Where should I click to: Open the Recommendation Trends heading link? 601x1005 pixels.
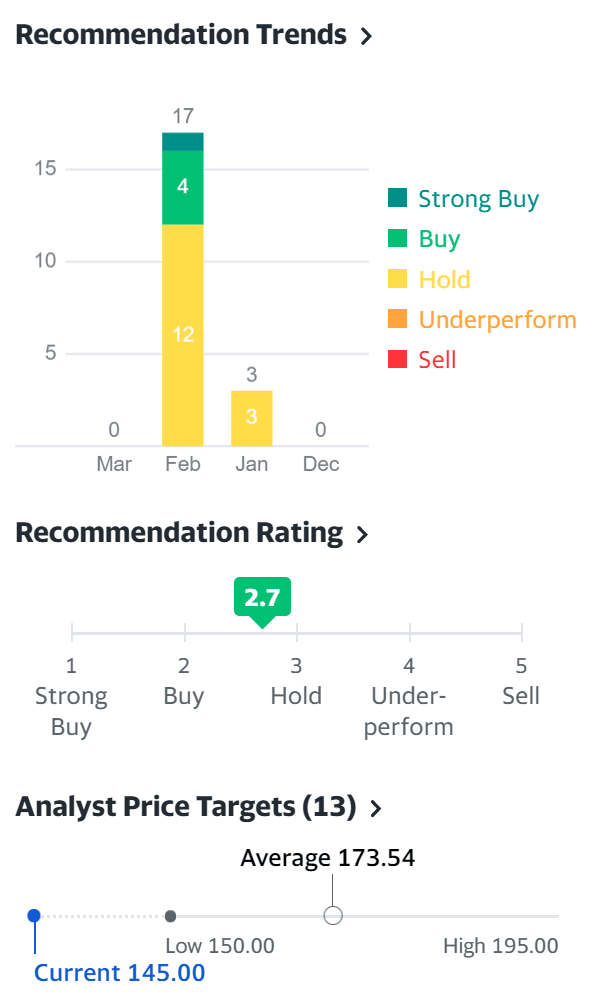tap(181, 35)
